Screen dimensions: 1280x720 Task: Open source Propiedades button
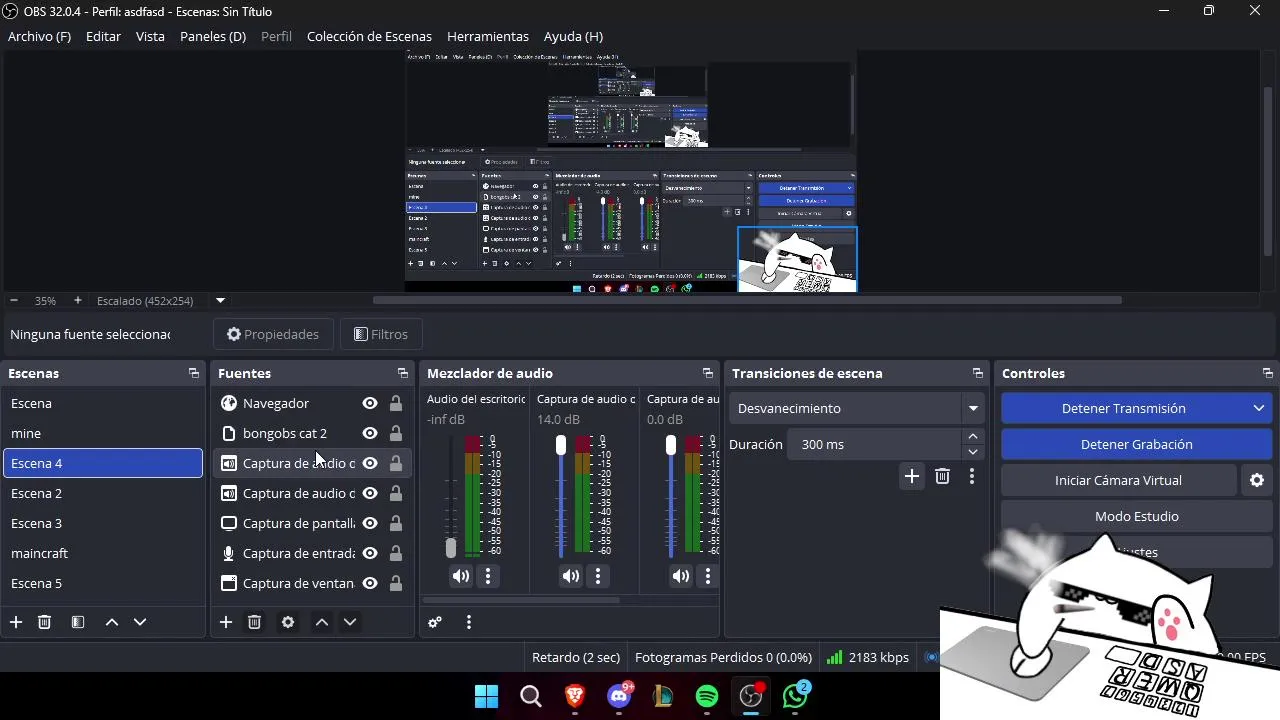click(273, 334)
